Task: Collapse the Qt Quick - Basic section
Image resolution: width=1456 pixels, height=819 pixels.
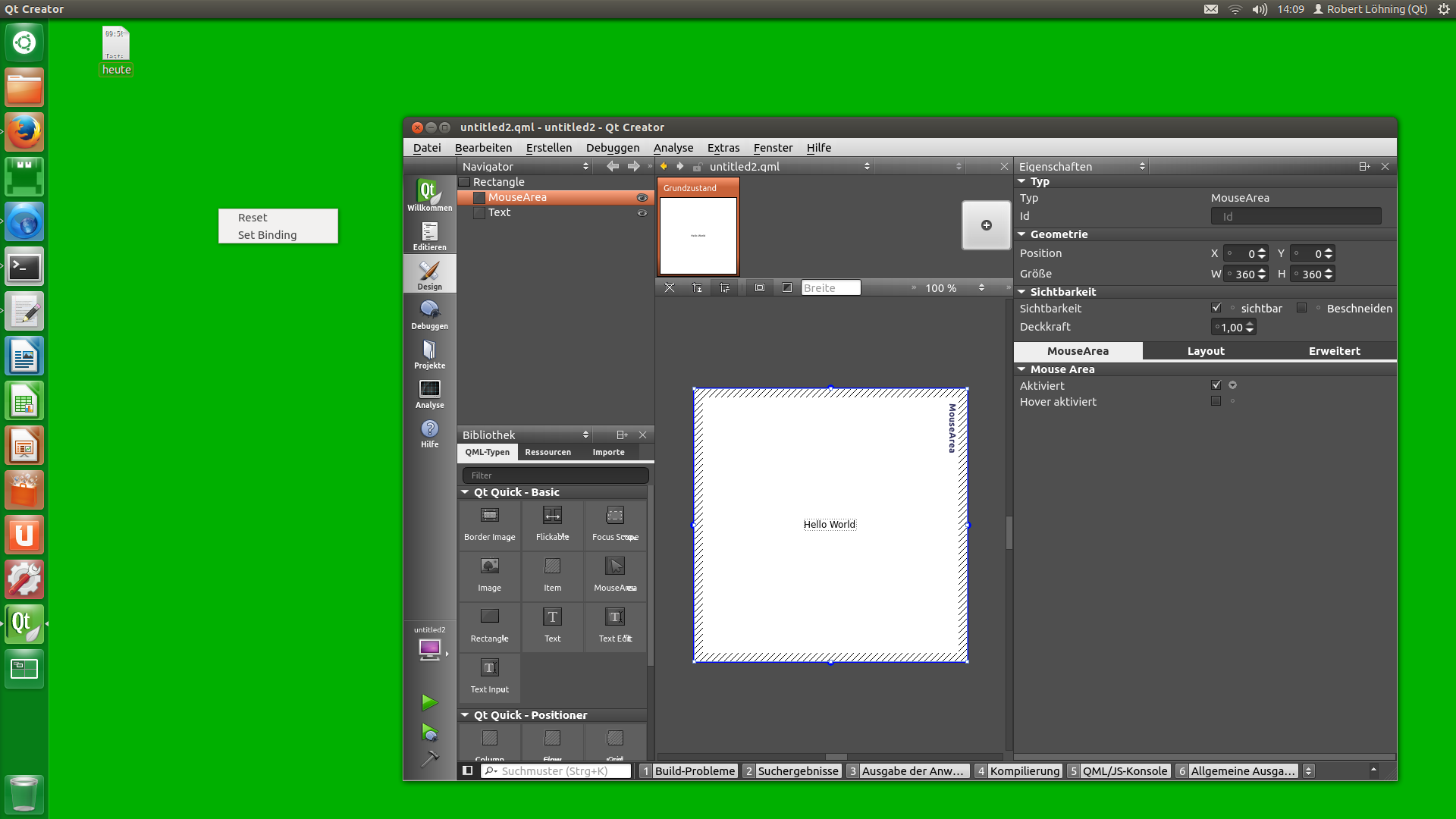Action: pos(465,492)
